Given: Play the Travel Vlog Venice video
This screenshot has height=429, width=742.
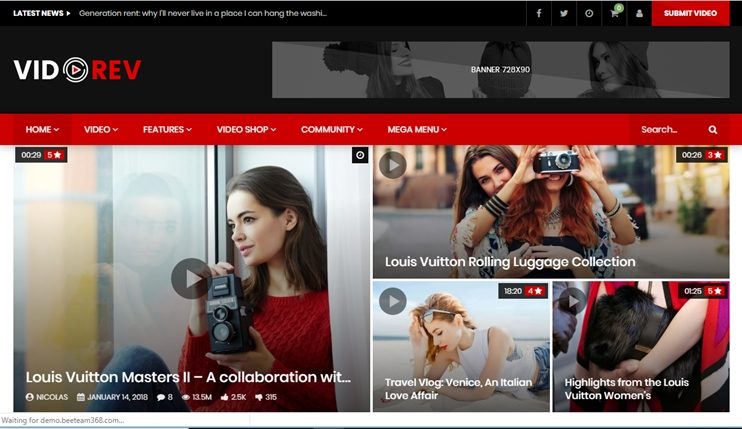Looking at the screenshot, I should pyautogui.click(x=392, y=301).
